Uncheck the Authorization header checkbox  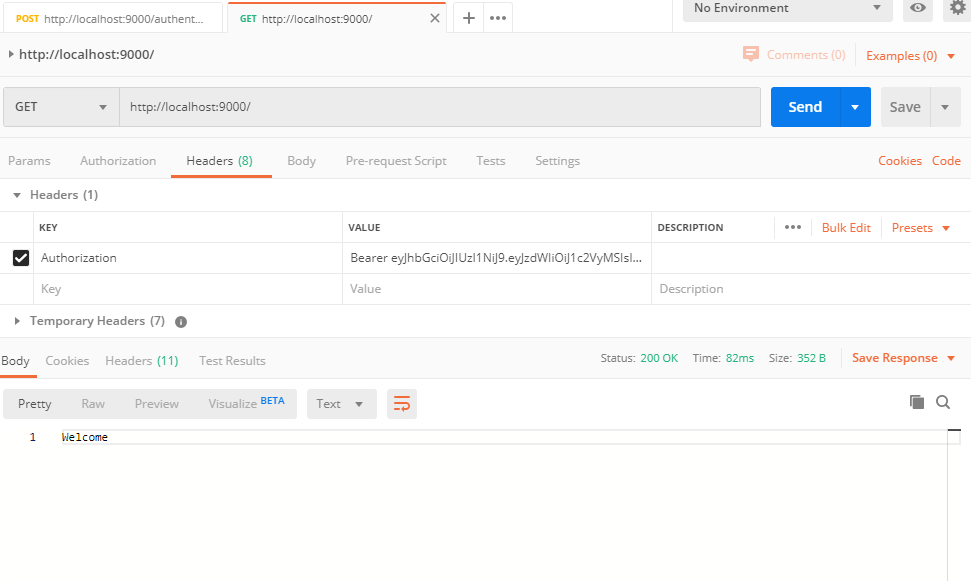click(x=21, y=258)
